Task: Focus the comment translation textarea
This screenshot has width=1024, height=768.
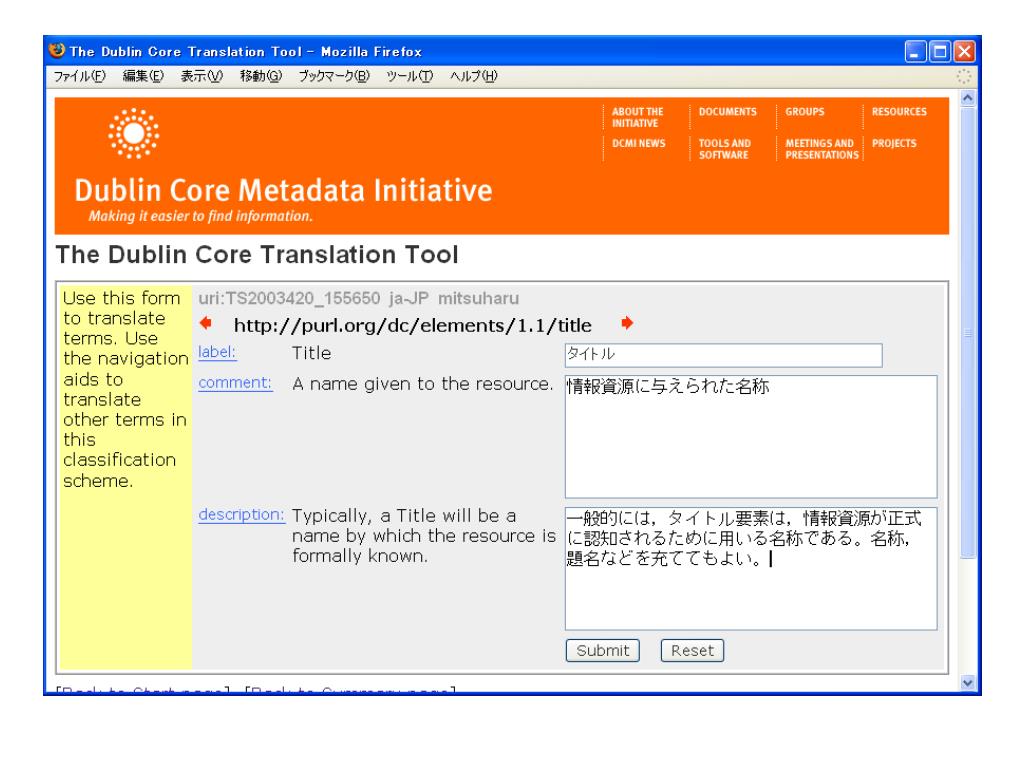Action: (x=751, y=436)
